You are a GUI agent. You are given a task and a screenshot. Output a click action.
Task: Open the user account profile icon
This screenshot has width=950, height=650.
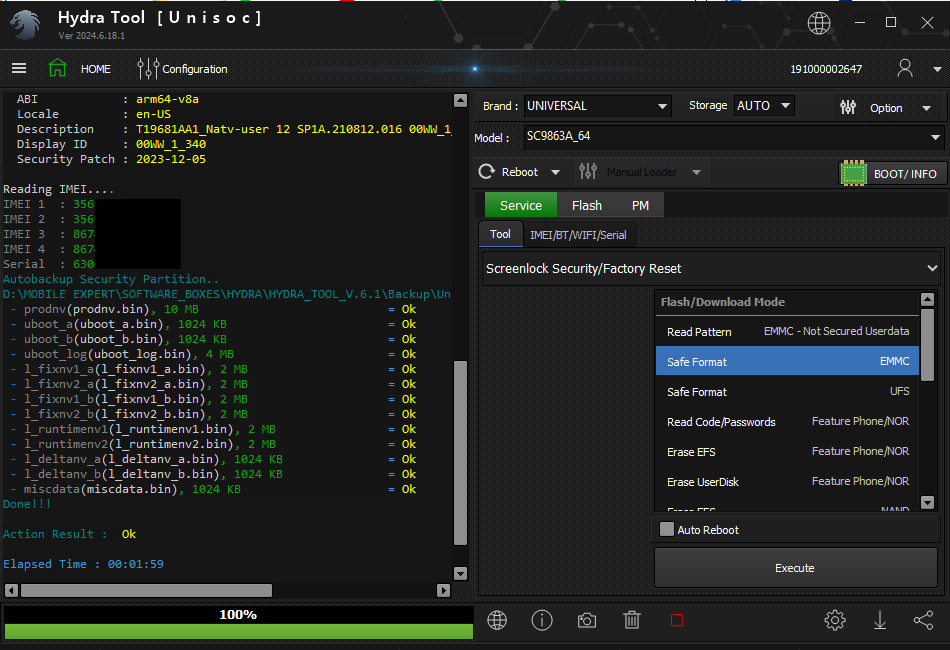coord(905,68)
